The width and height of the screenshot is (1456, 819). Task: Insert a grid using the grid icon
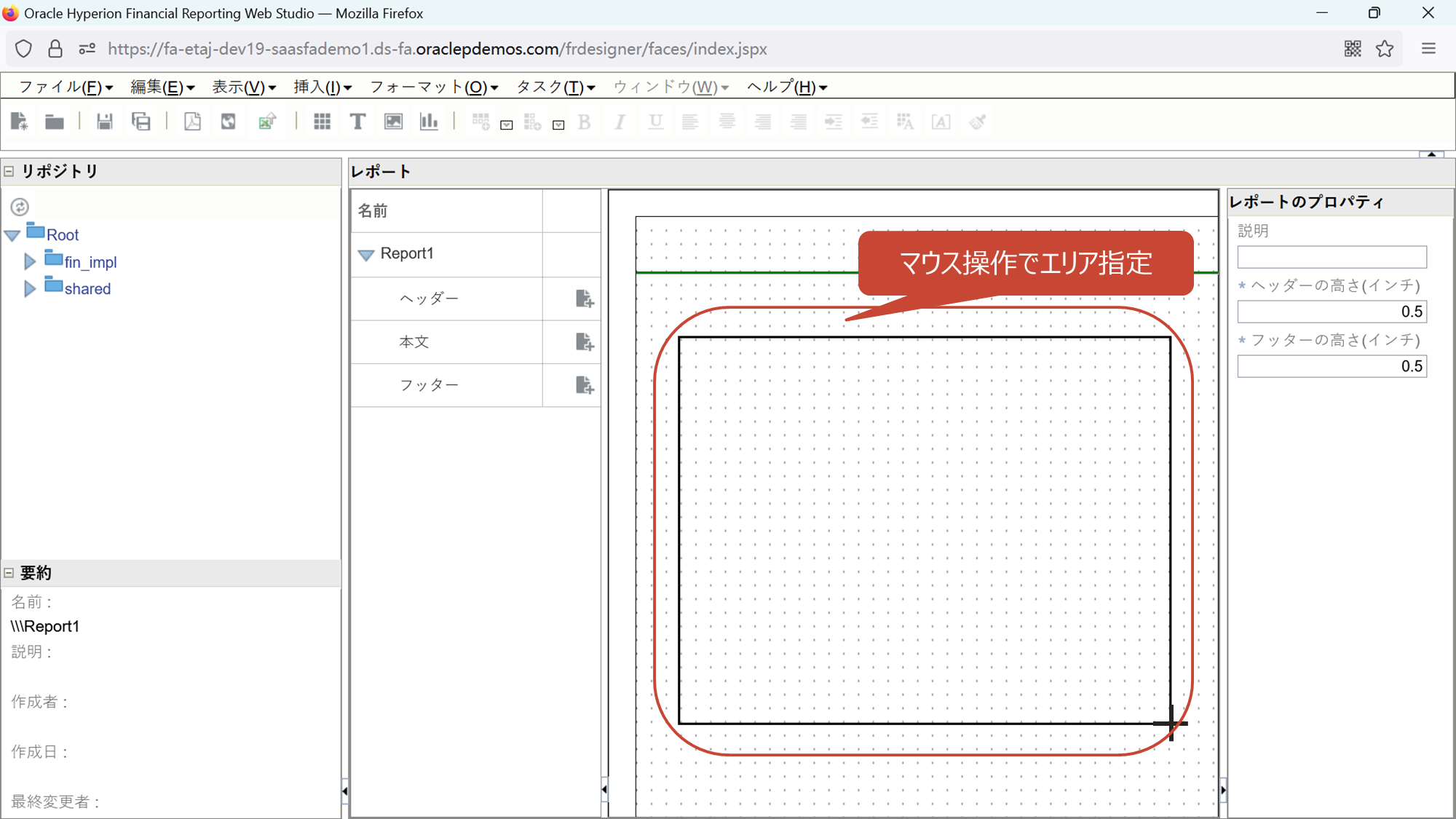tap(322, 122)
